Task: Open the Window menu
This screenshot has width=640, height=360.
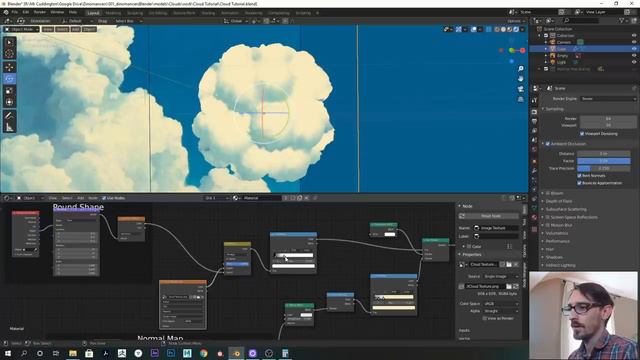Action: [x=57, y=12]
